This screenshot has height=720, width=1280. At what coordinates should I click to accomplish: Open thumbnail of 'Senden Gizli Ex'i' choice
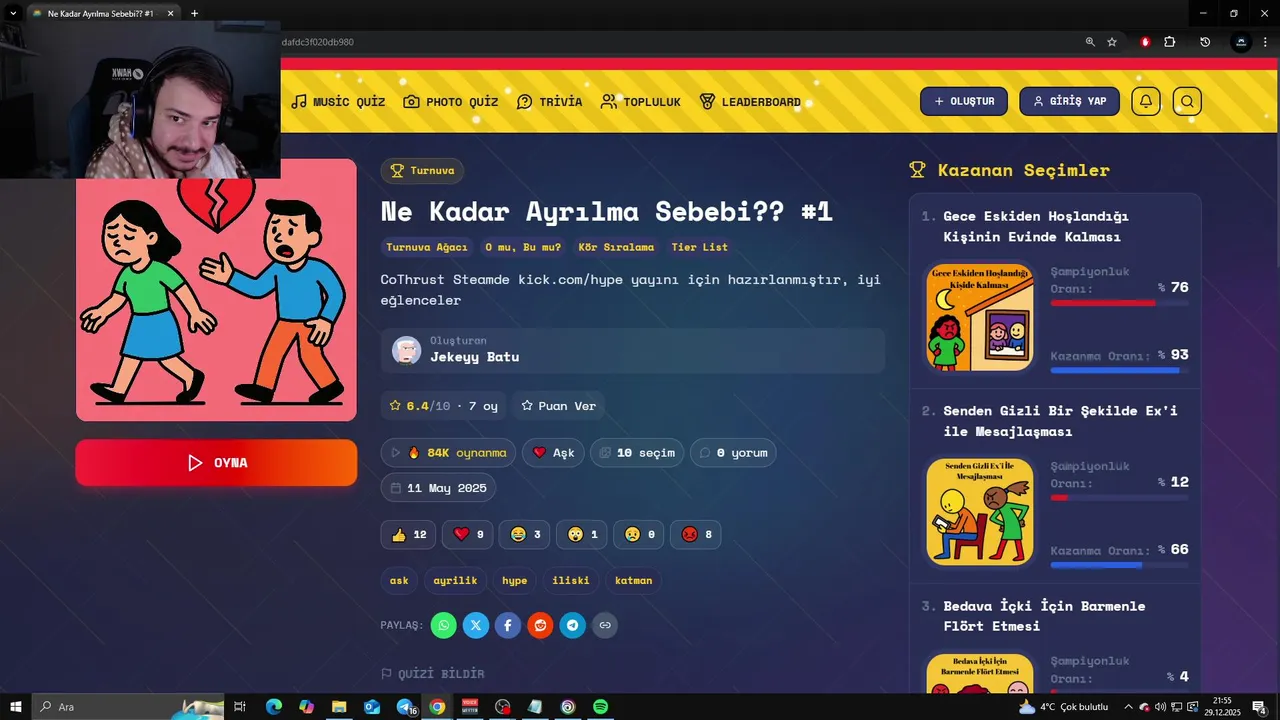coord(980,512)
